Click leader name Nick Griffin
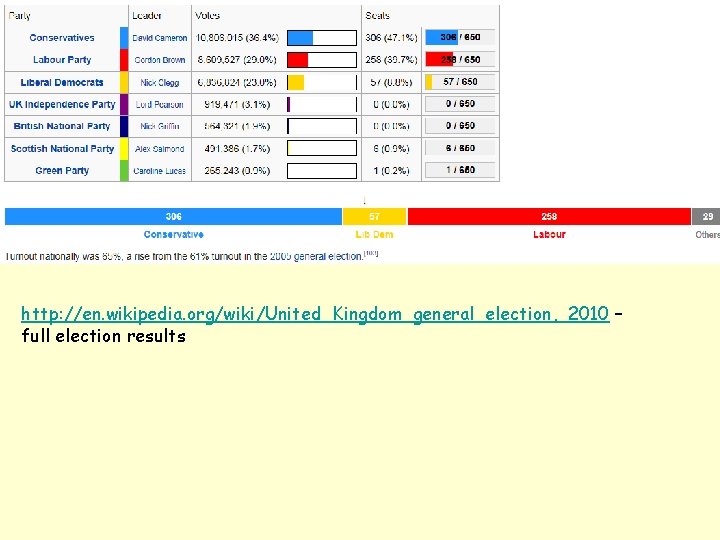The width and height of the screenshot is (720, 540). 160,126
